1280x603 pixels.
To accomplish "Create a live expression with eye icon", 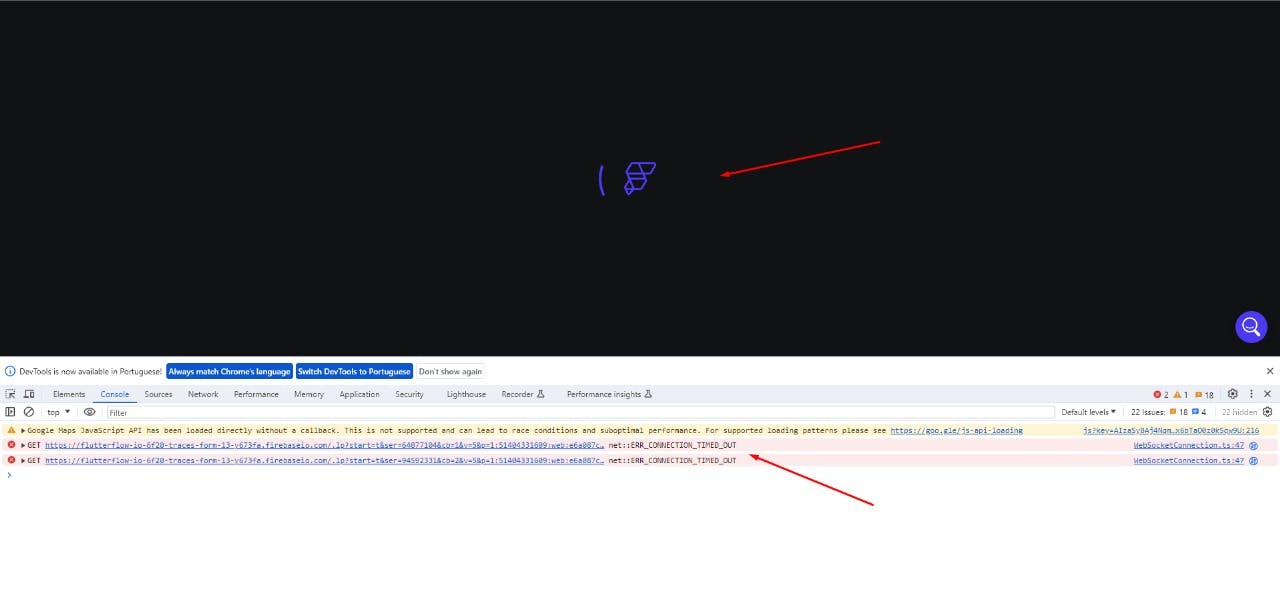I will point(89,412).
